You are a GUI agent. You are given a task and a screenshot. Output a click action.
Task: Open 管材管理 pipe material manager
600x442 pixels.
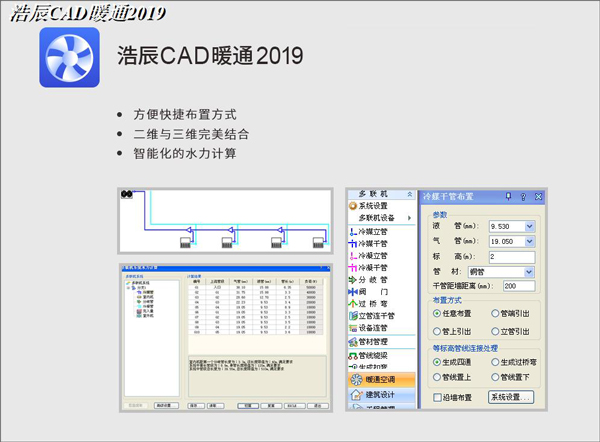pos(368,341)
